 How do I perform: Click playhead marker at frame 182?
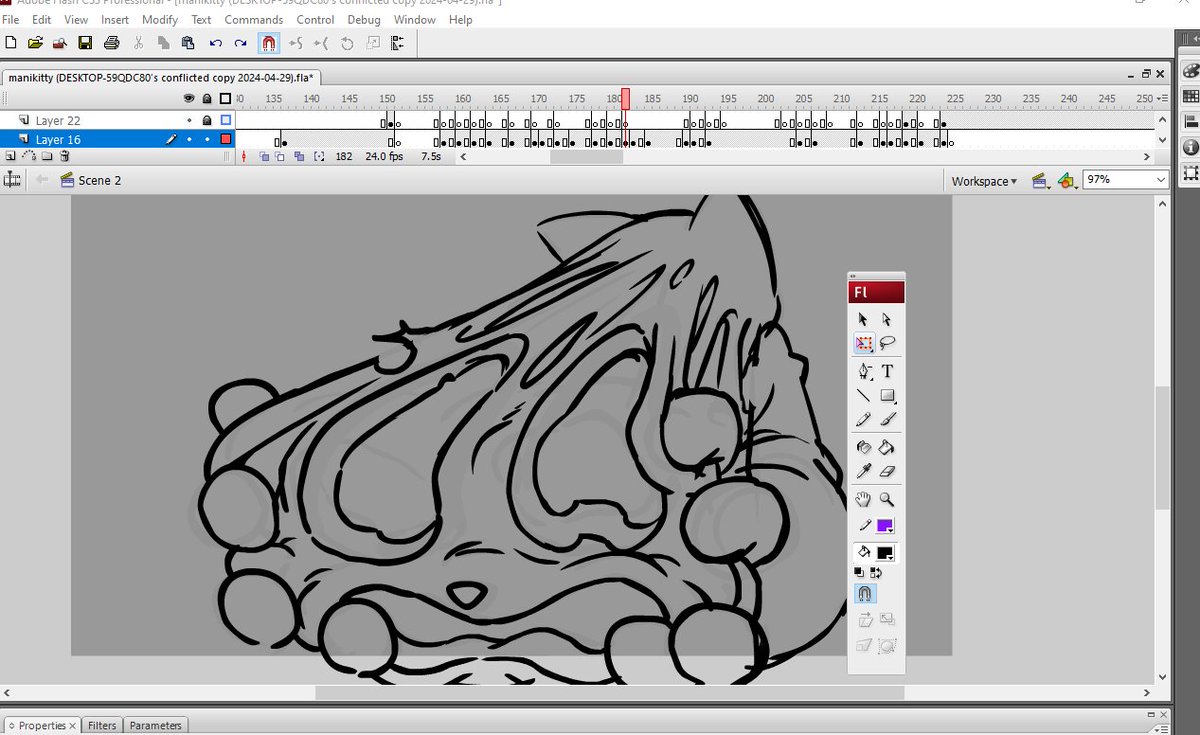point(626,98)
